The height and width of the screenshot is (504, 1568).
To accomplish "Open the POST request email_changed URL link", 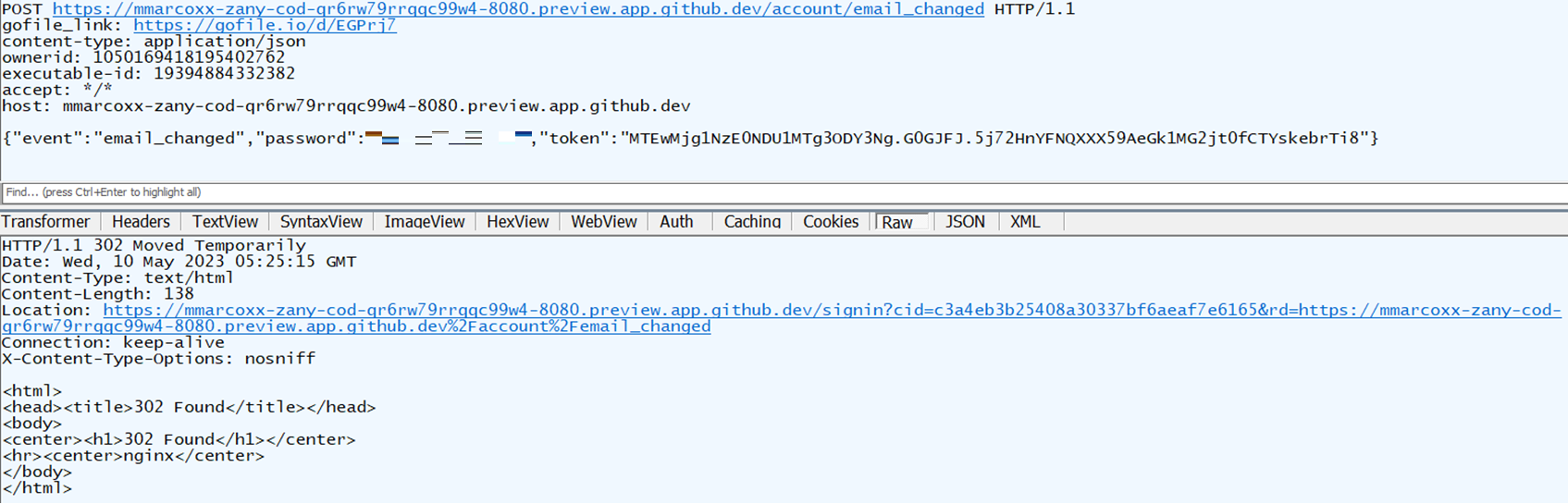I will pos(518,9).
